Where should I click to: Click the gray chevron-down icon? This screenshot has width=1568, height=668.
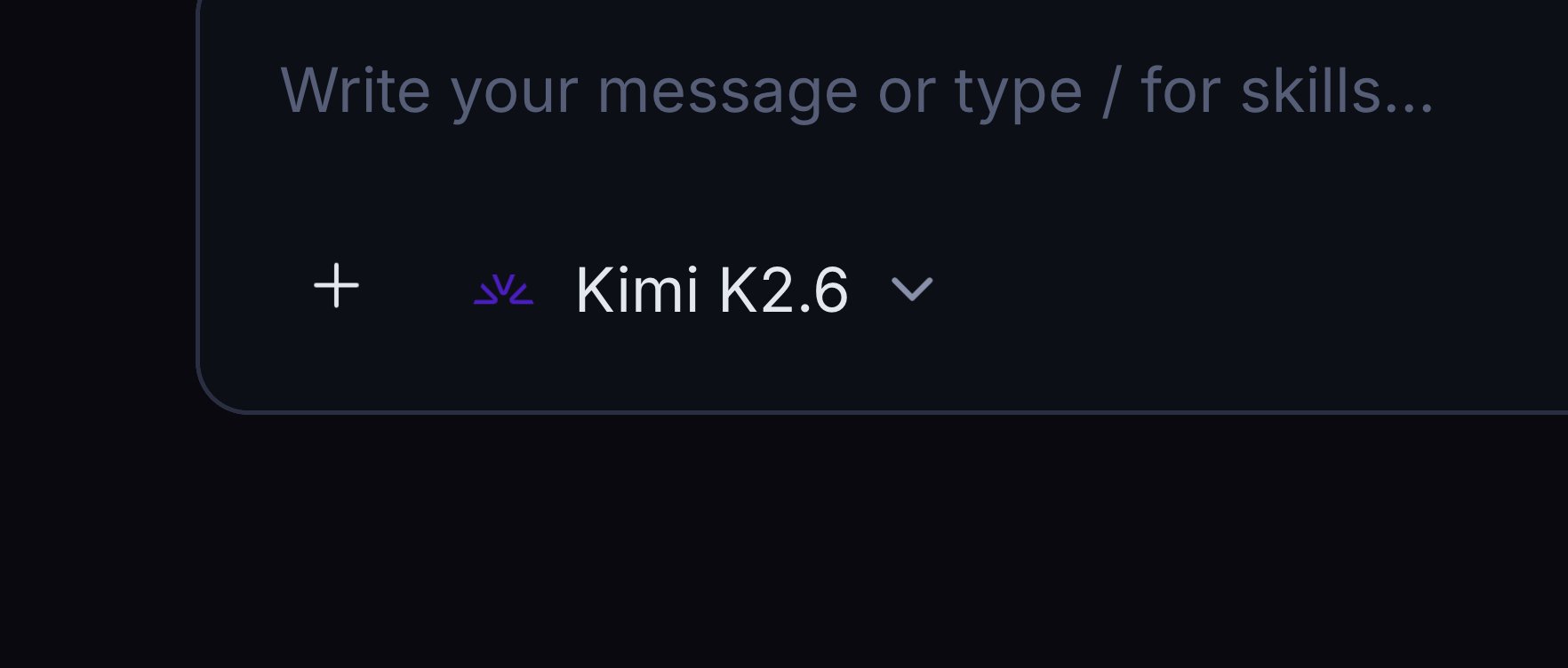(x=912, y=290)
